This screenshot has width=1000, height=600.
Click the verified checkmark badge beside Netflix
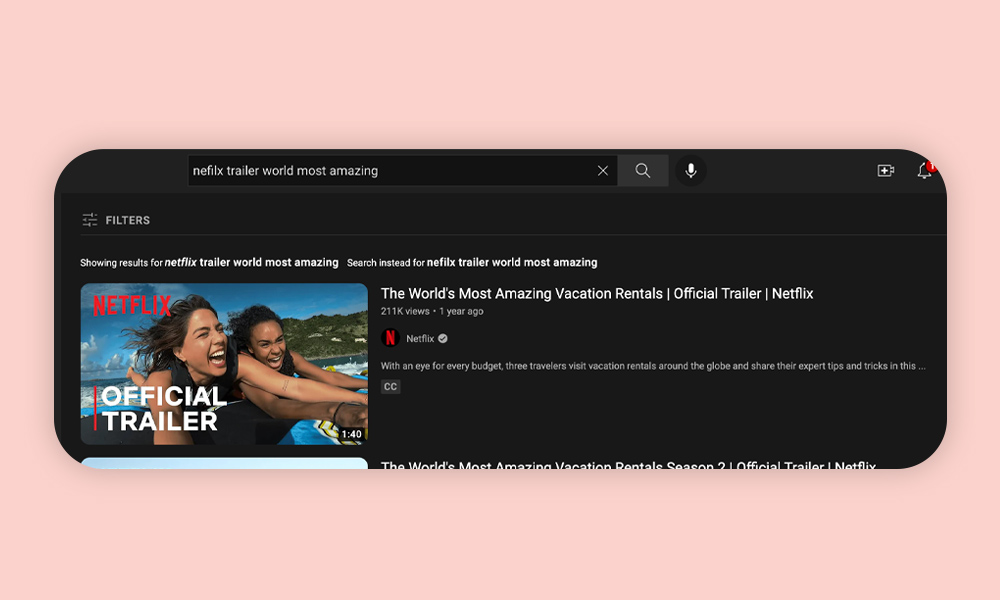click(x=443, y=339)
